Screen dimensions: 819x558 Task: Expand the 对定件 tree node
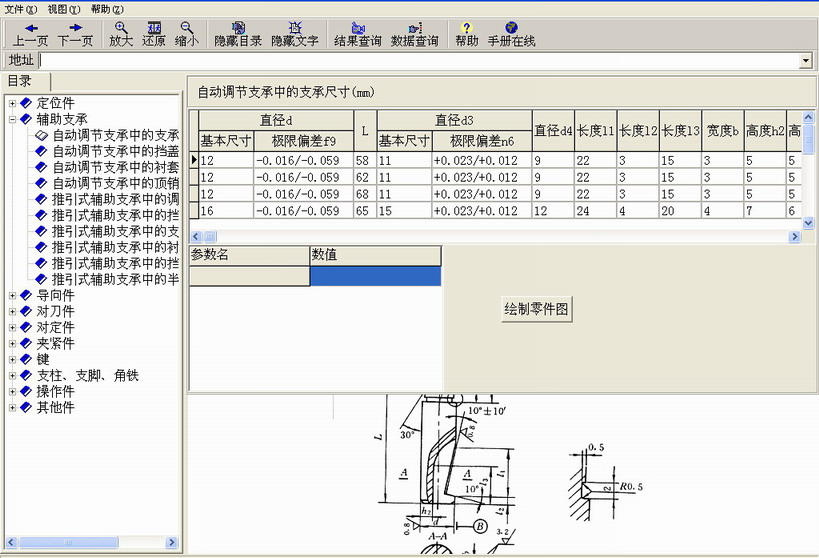(13, 328)
